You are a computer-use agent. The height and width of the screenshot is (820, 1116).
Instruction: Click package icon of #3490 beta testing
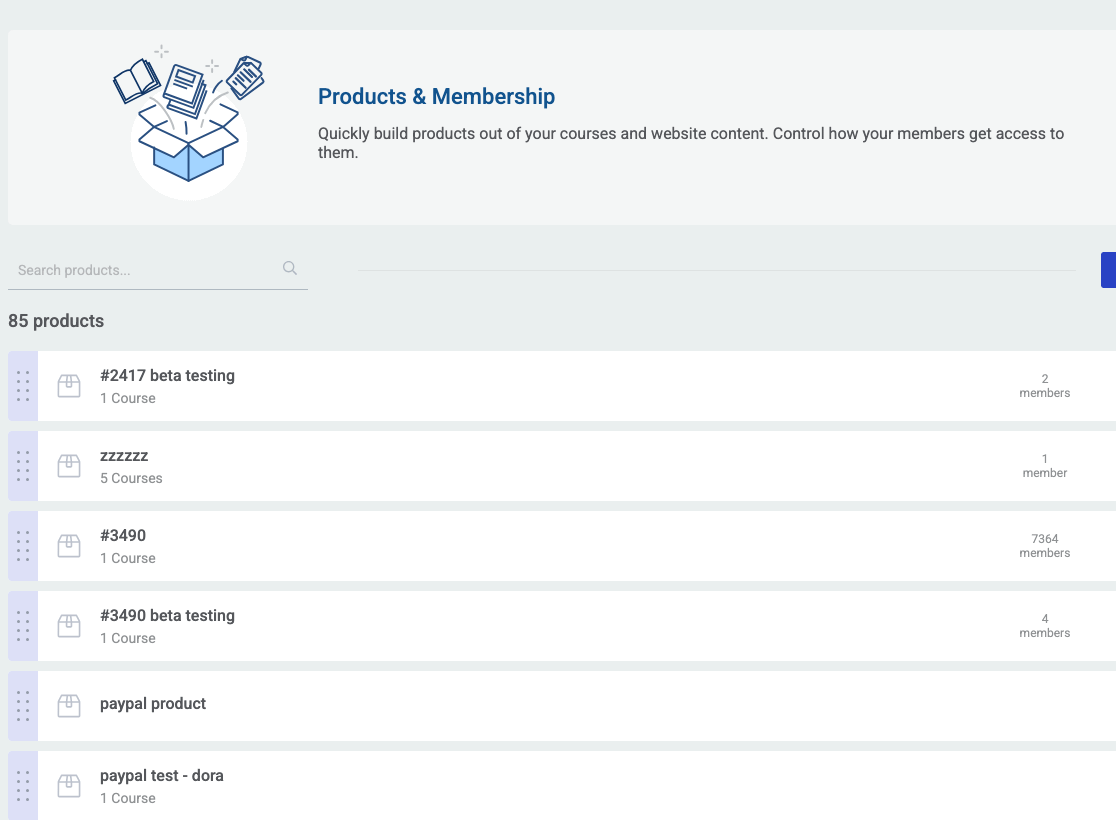[69, 626]
